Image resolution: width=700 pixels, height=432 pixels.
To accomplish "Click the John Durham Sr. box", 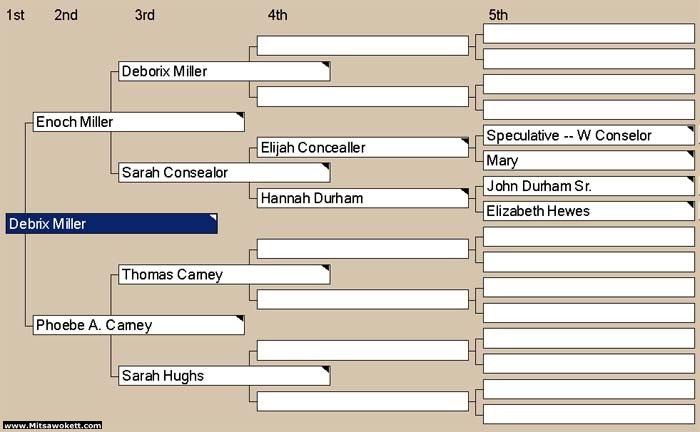I will [x=589, y=186].
